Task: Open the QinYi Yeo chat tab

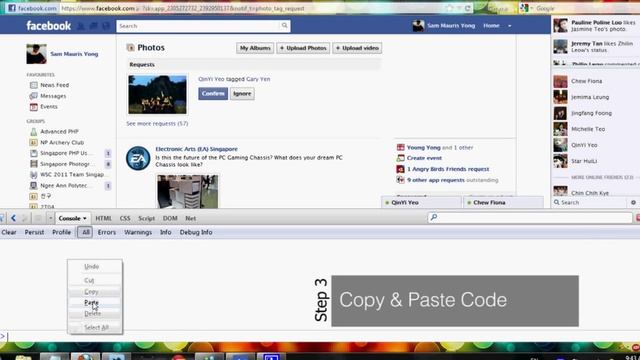Action: coord(421,202)
